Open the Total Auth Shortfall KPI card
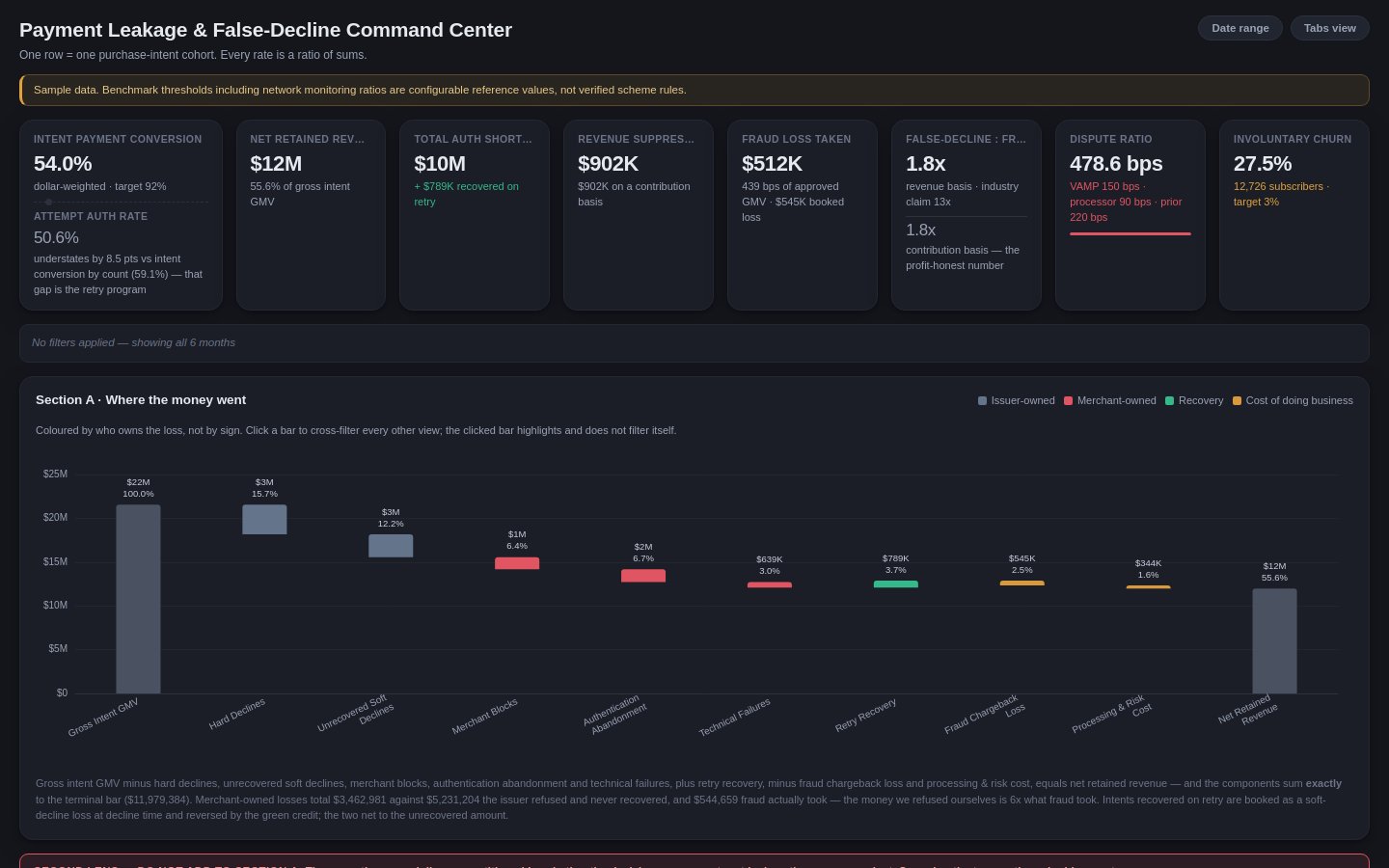 tap(475, 215)
